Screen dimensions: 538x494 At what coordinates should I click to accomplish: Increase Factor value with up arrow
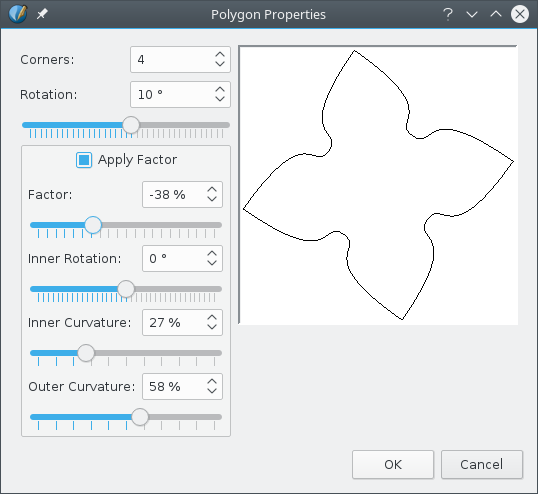(212, 190)
